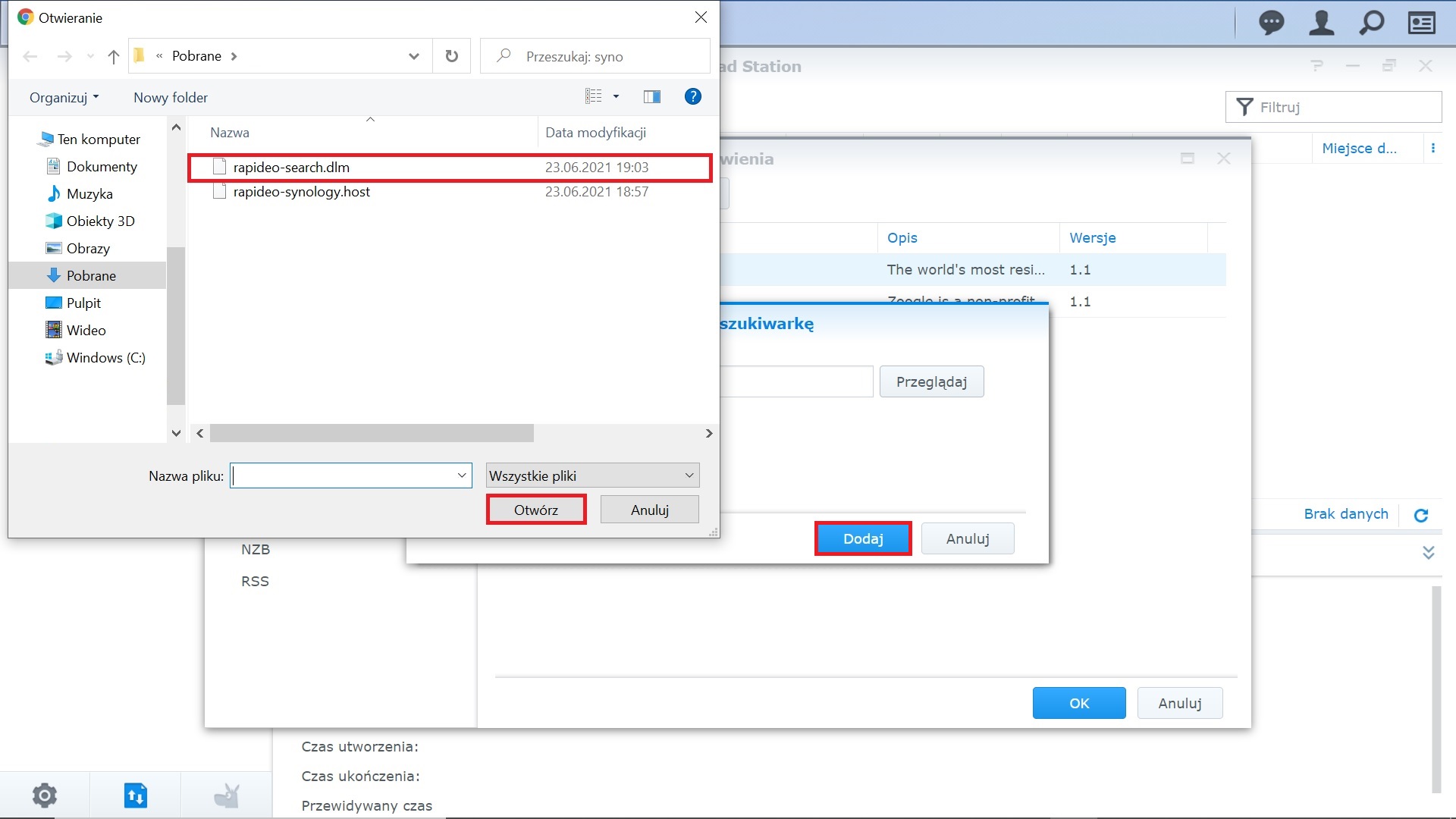Click the snail speed-limit icon
This screenshot has width=1456, height=819.
227,795
